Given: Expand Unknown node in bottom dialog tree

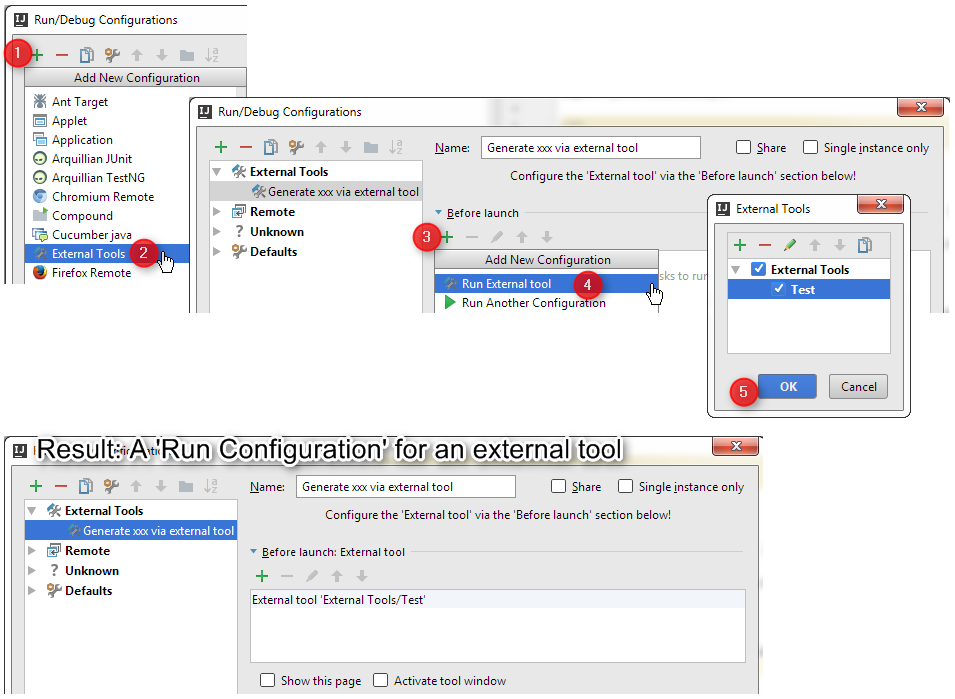Looking at the screenshot, I should (32, 571).
